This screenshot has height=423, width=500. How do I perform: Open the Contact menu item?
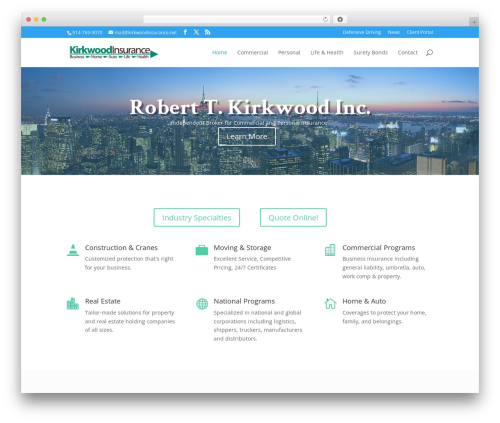[407, 52]
